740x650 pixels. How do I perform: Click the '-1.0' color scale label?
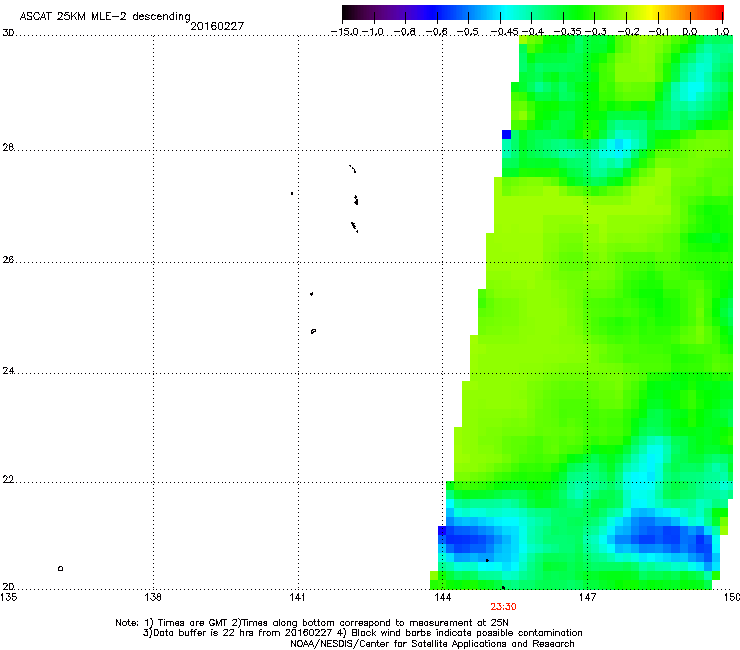373,32
